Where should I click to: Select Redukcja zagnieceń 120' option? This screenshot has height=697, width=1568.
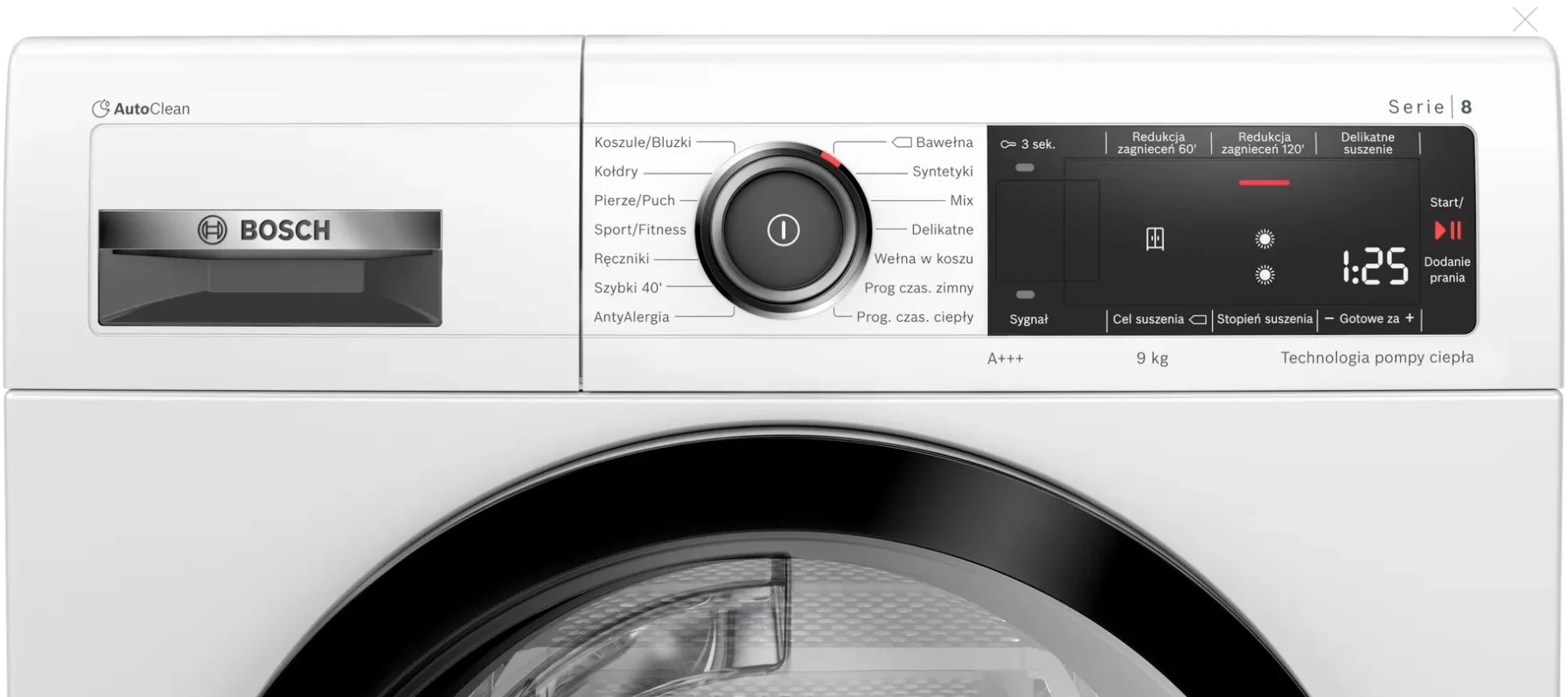(1263, 143)
